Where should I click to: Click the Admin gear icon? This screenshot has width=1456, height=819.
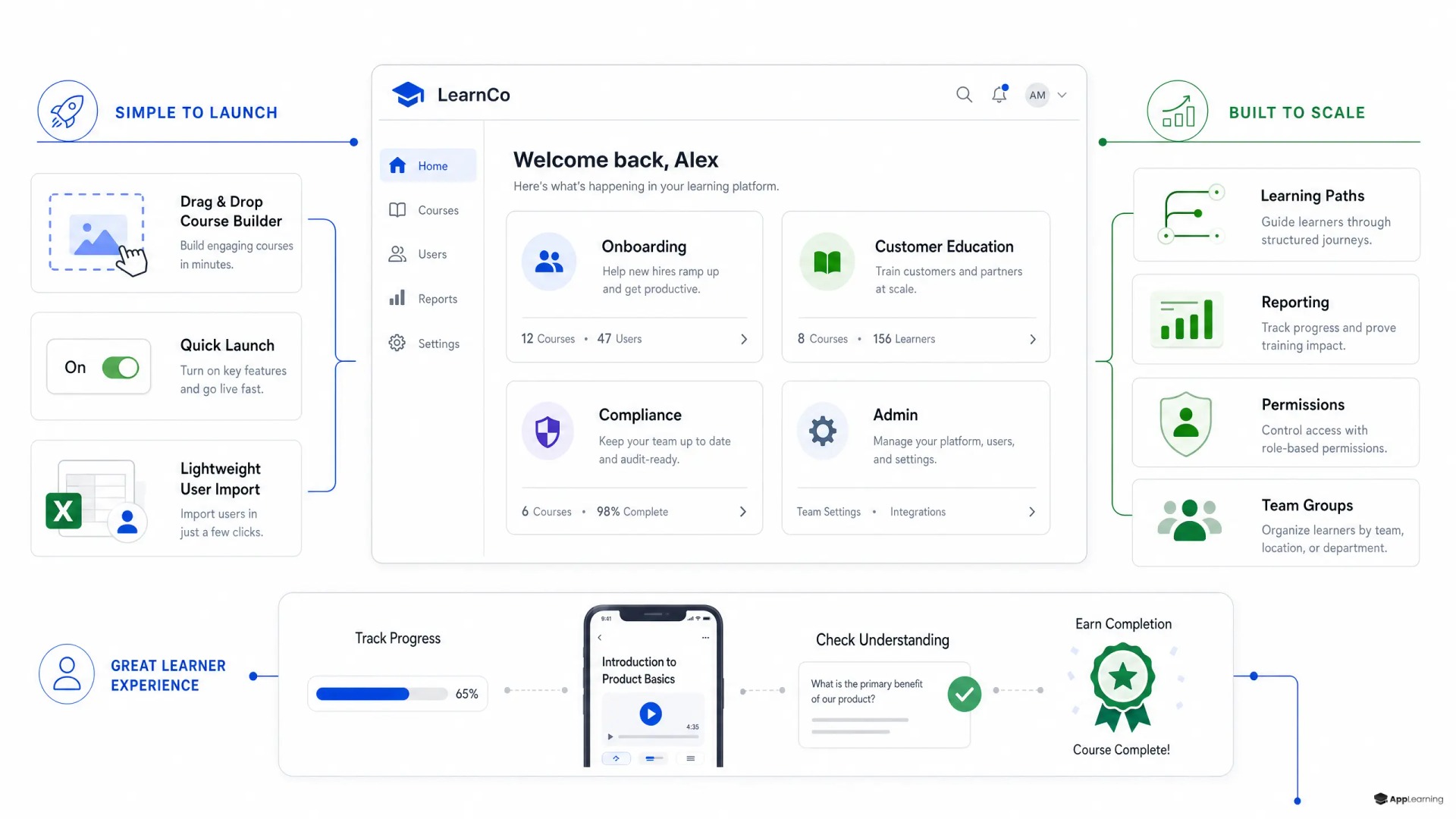click(x=823, y=431)
